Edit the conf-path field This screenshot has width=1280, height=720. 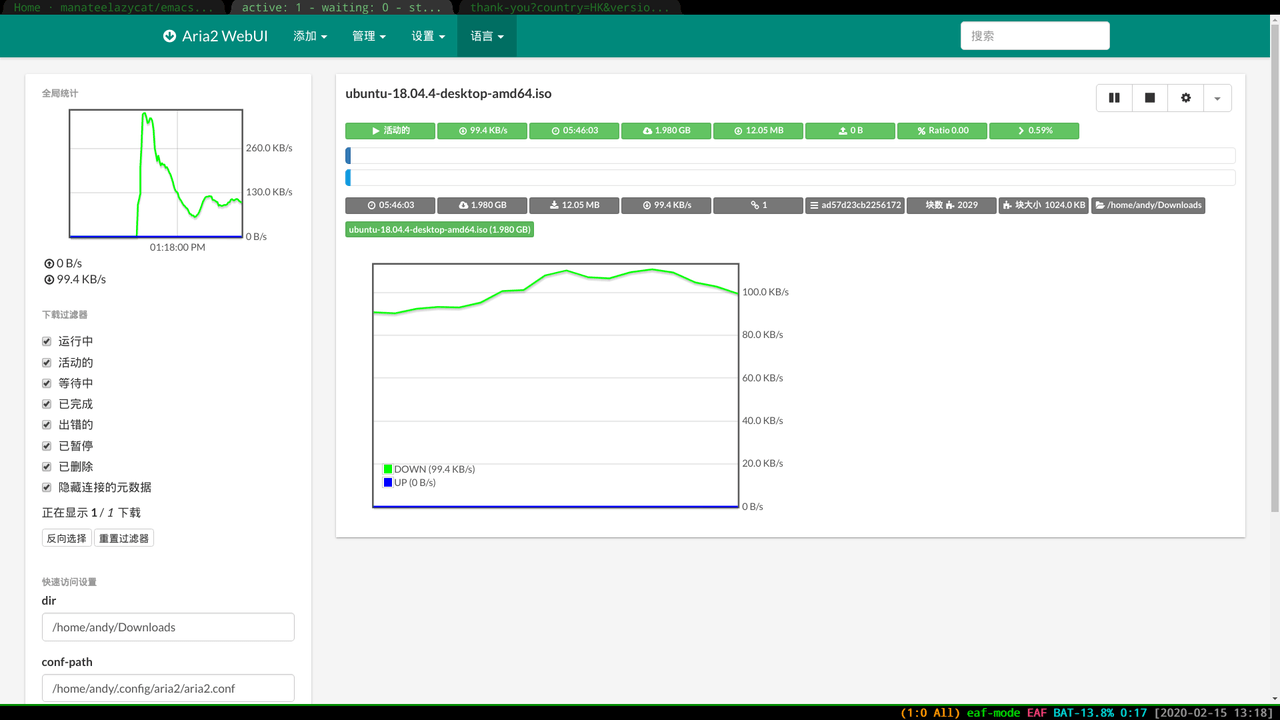pos(168,688)
